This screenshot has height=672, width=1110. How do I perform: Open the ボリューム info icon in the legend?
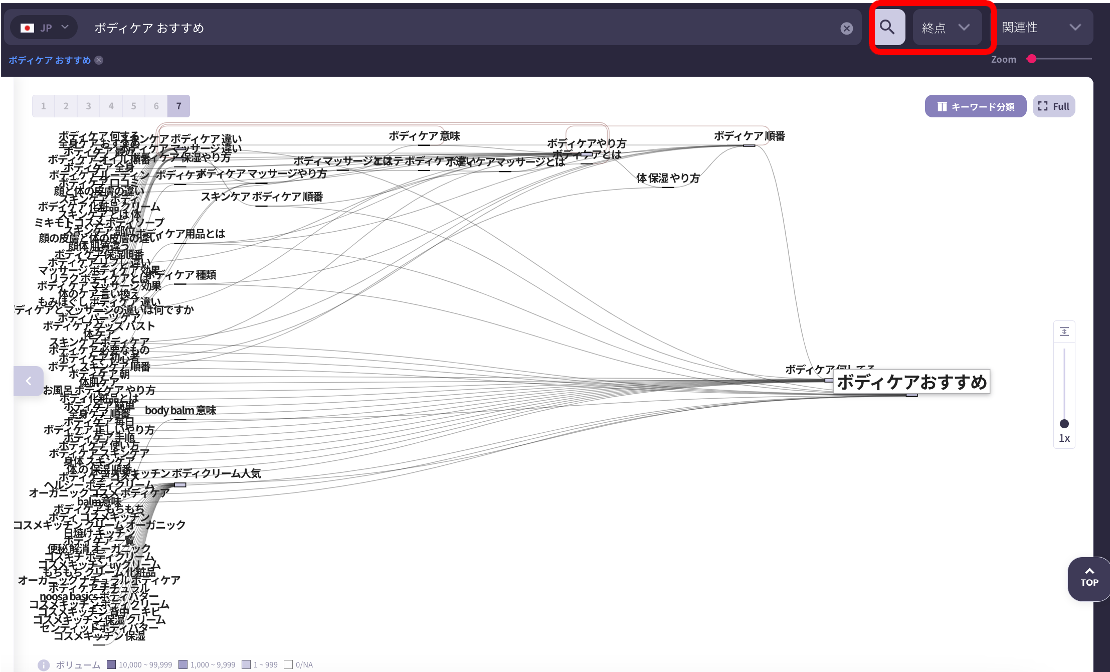click(44, 664)
